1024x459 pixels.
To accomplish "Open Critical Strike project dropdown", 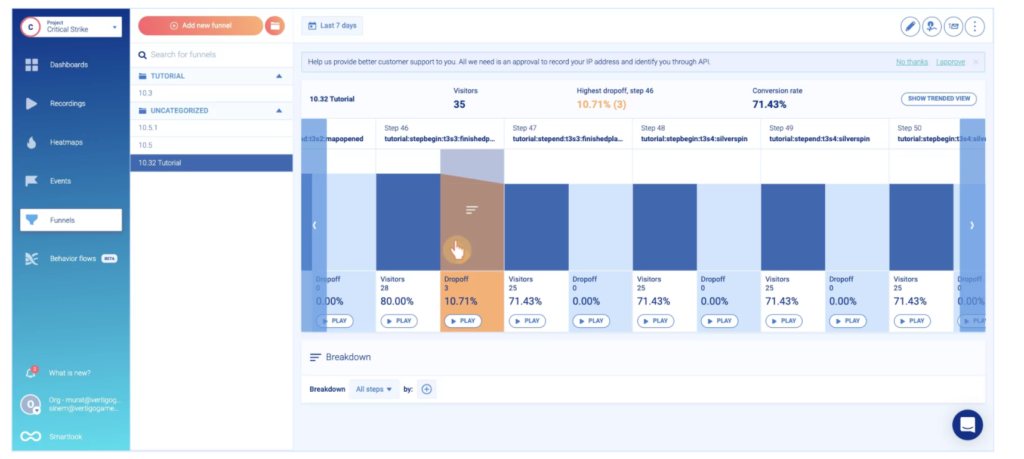I will pos(71,27).
